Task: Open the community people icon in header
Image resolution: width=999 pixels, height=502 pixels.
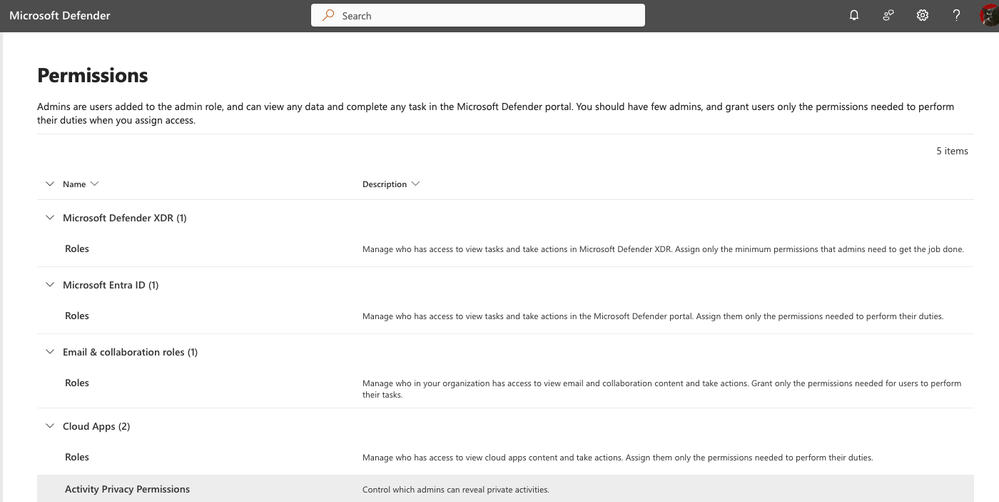Action: tap(888, 15)
